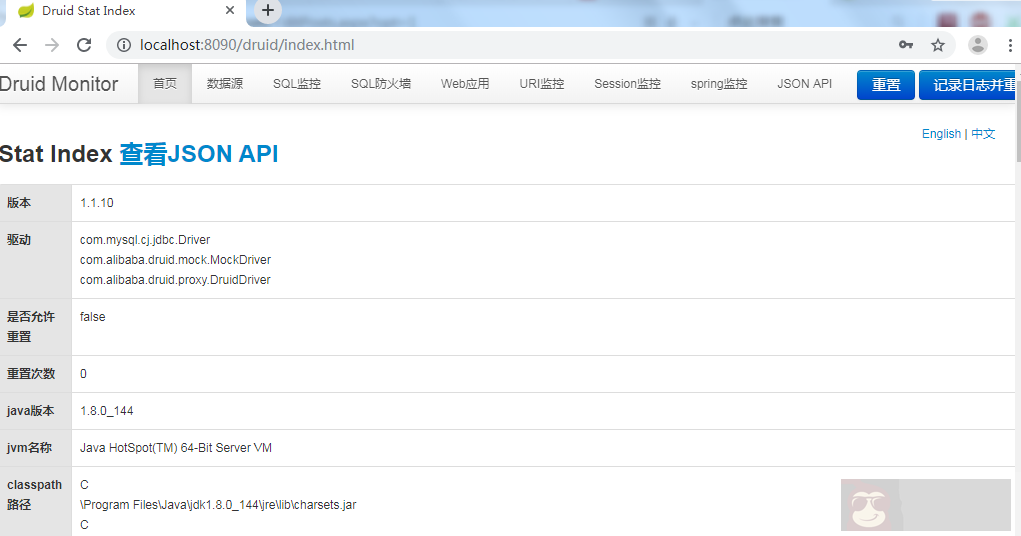
Task: Click the classpath路径 row label
Action: [x=35, y=495]
